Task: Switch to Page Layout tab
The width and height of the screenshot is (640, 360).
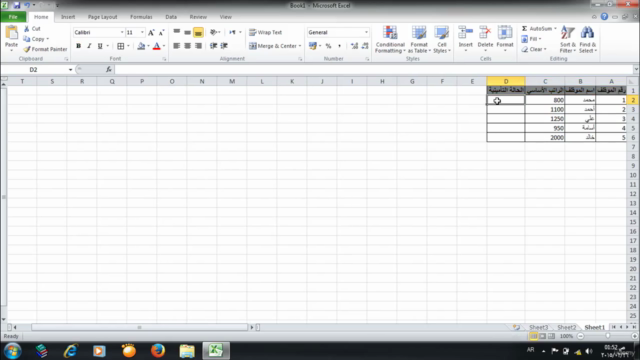Action: point(102,17)
